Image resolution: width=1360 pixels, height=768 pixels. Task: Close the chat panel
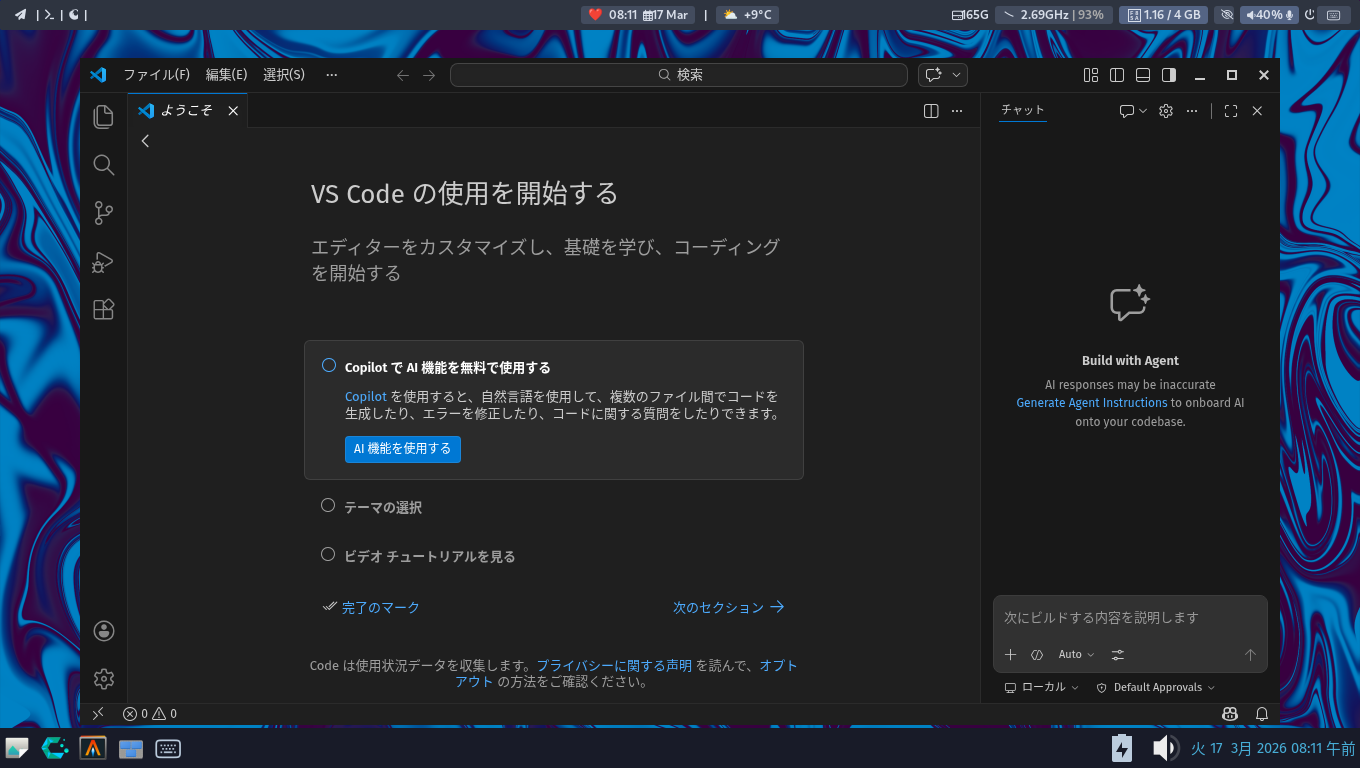click(1257, 111)
